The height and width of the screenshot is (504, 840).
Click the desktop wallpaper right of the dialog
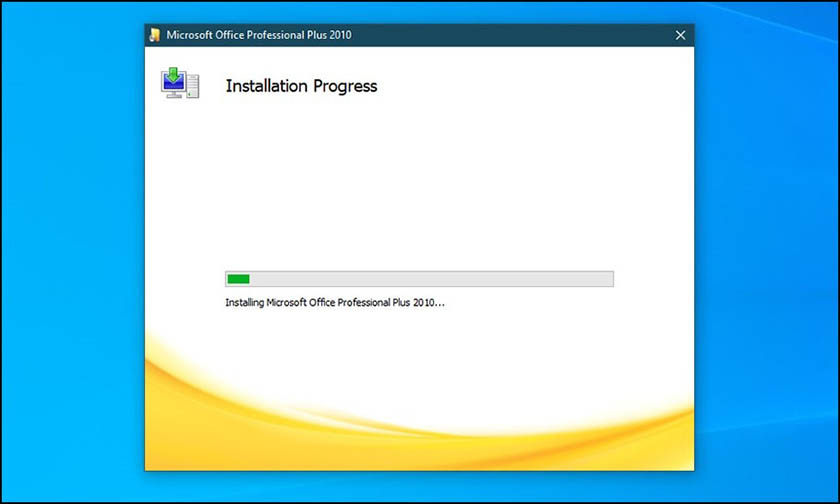765,250
